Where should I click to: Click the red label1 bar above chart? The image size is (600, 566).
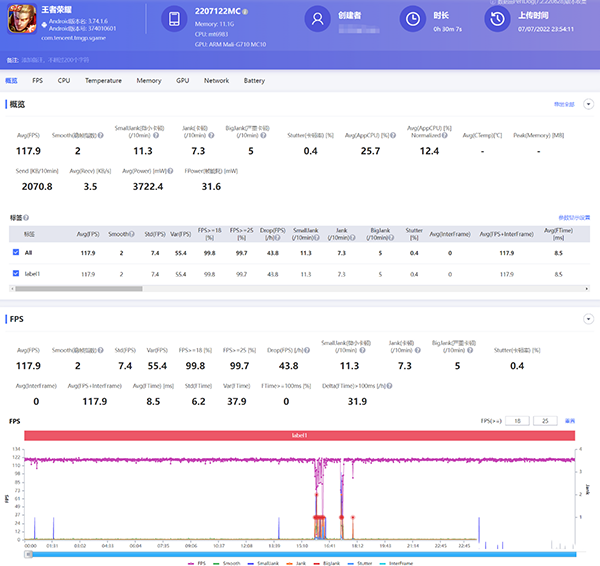[300, 435]
